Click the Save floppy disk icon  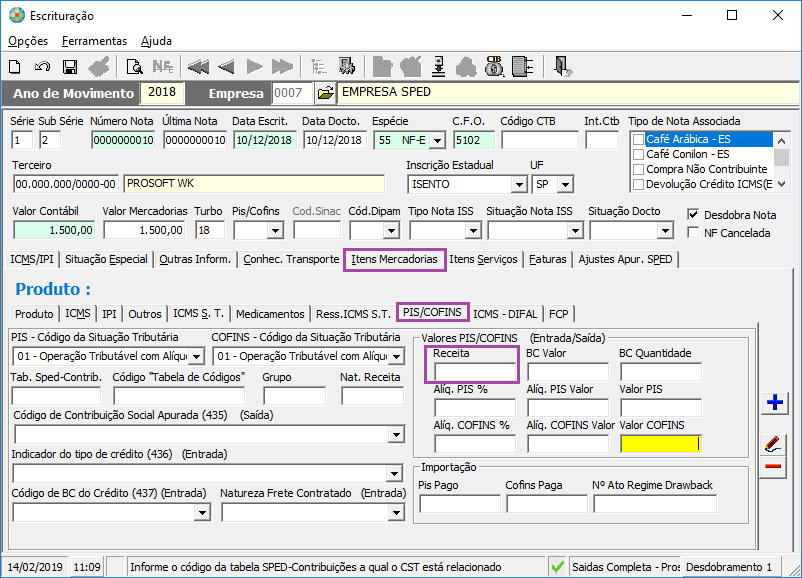(x=70, y=67)
